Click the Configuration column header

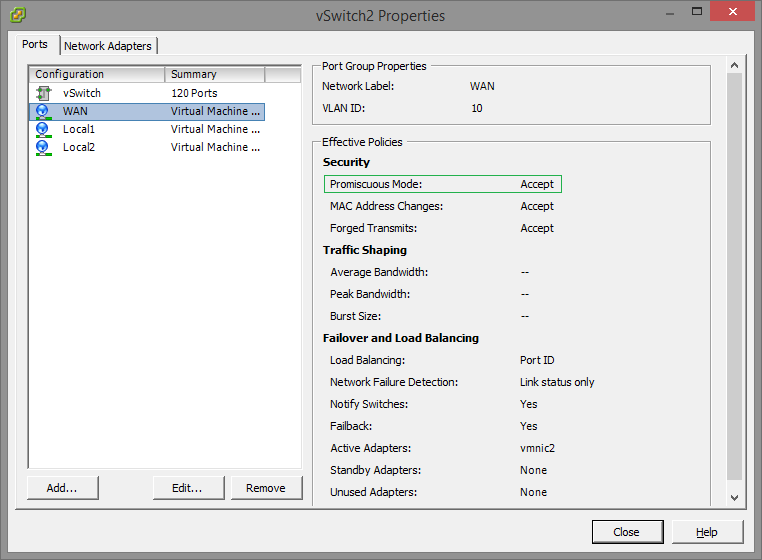tap(97, 74)
